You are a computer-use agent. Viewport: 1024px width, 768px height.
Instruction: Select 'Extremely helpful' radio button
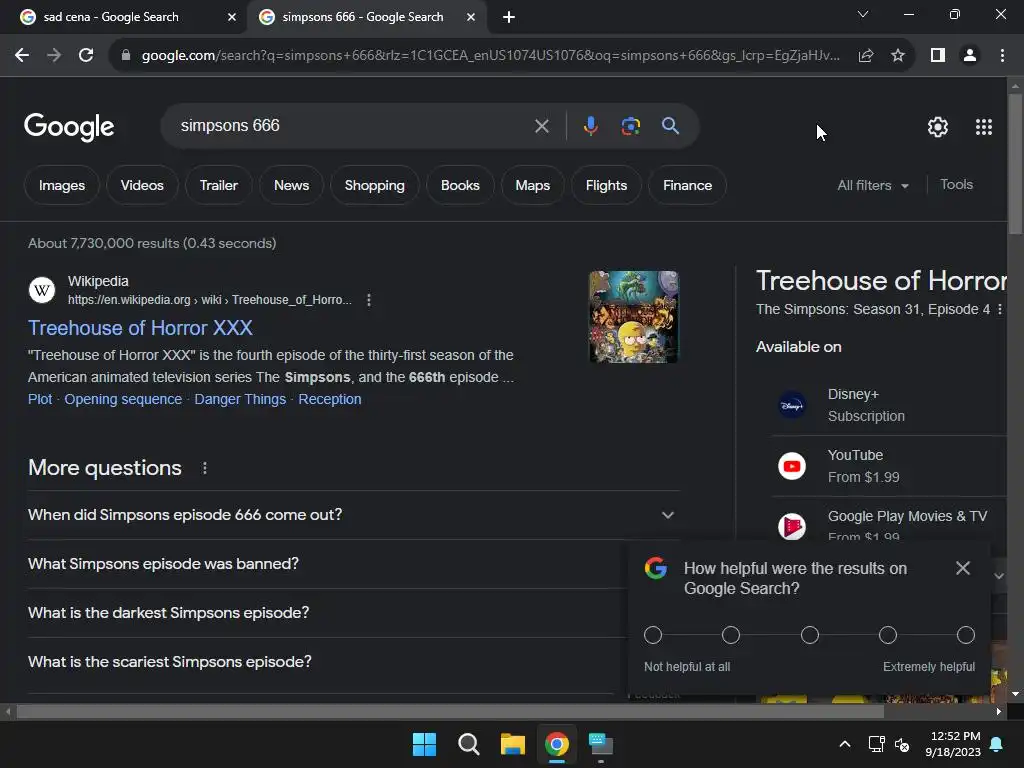(966, 635)
